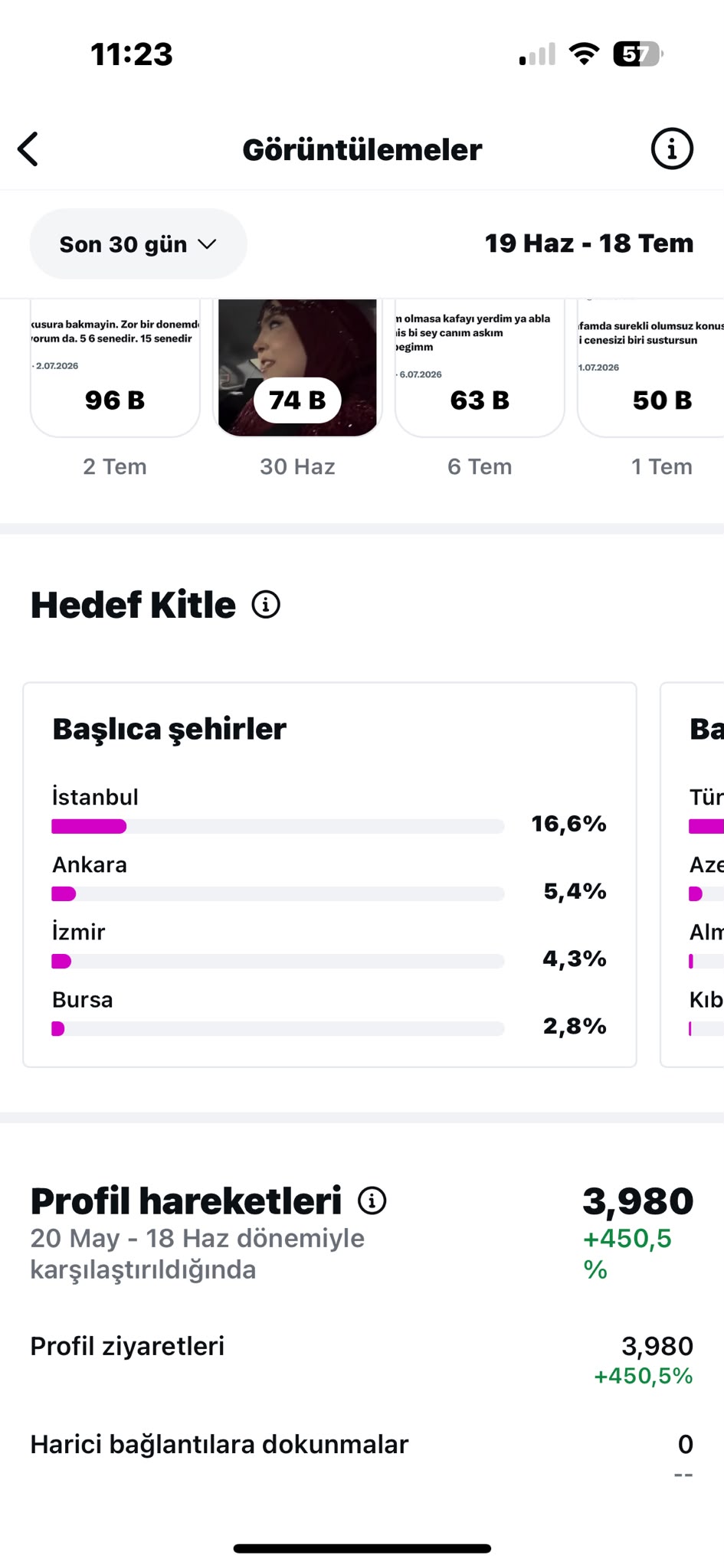Tap the Bursa city row

329,1013
